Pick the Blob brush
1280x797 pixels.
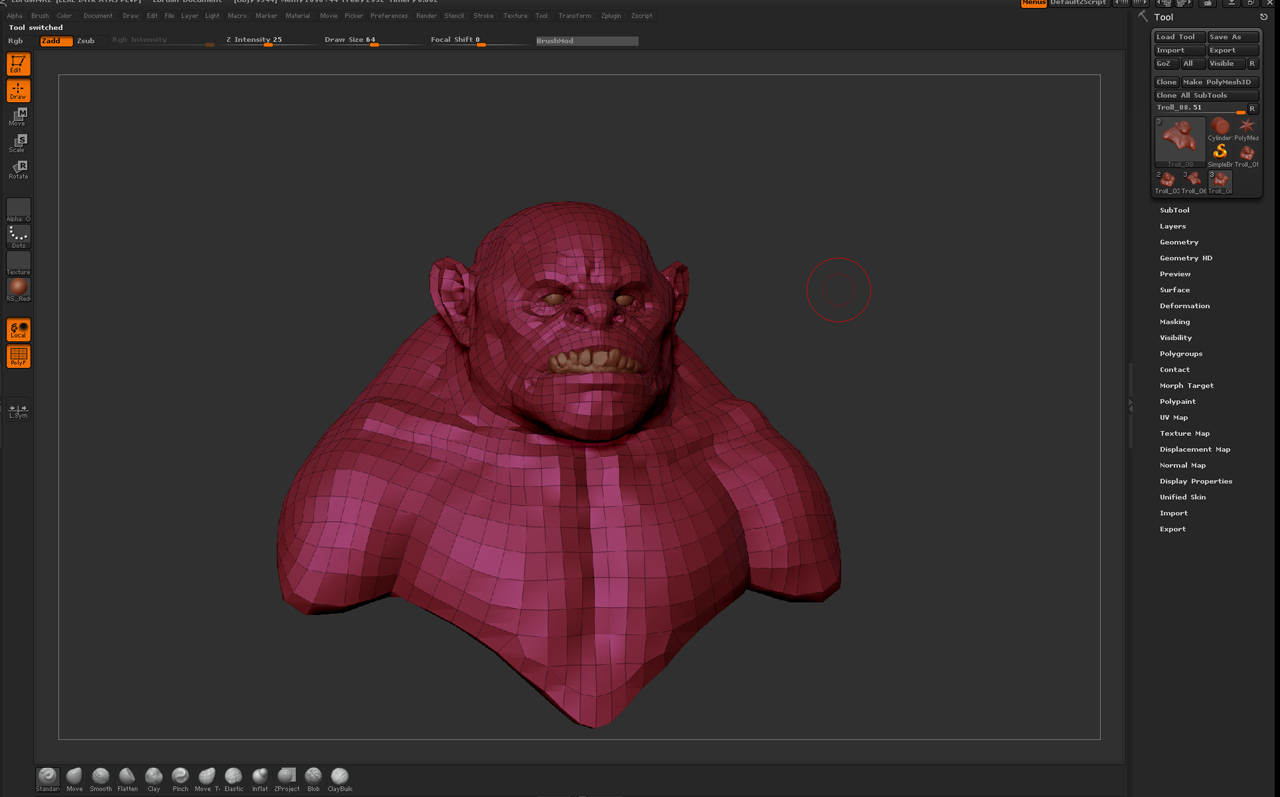pyautogui.click(x=313, y=779)
